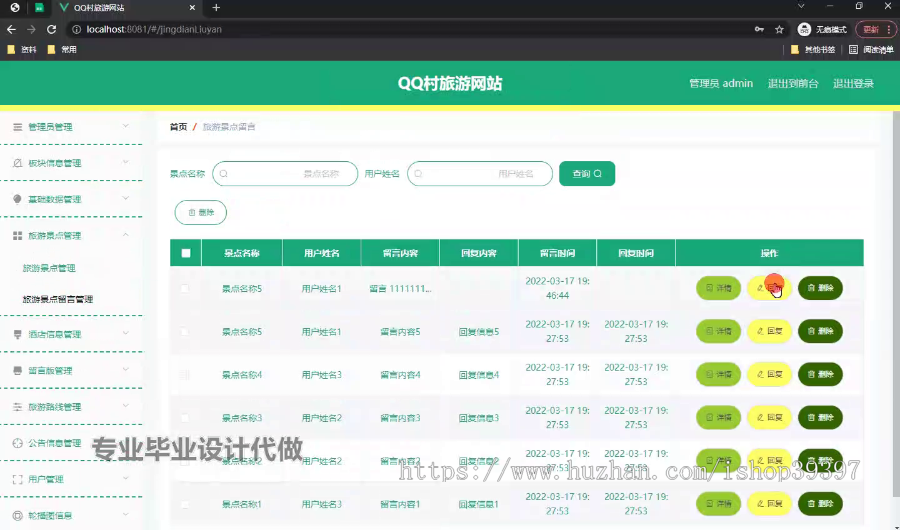
Task: Expand the 管理员管理 menu chevron
Action: tap(126, 126)
